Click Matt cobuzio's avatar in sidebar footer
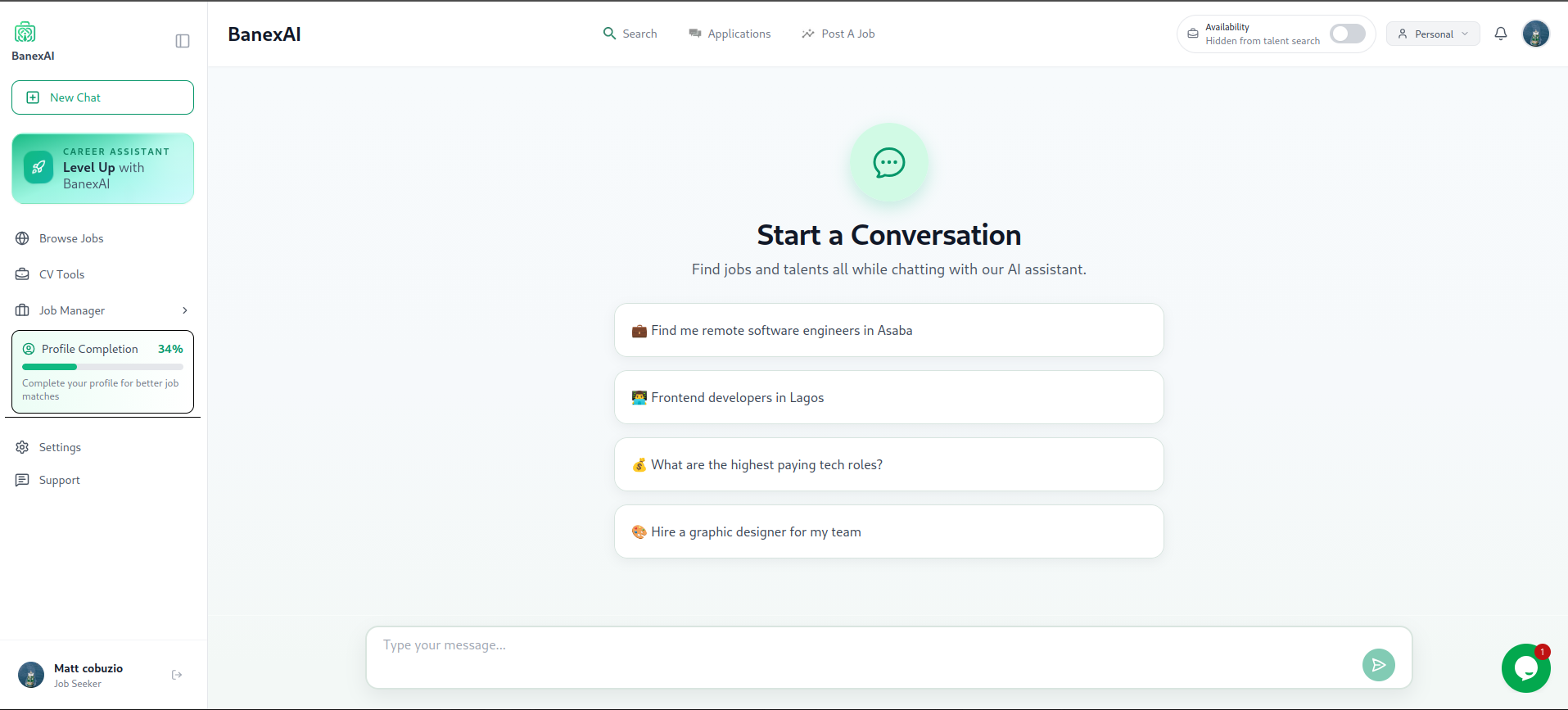 coord(31,675)
